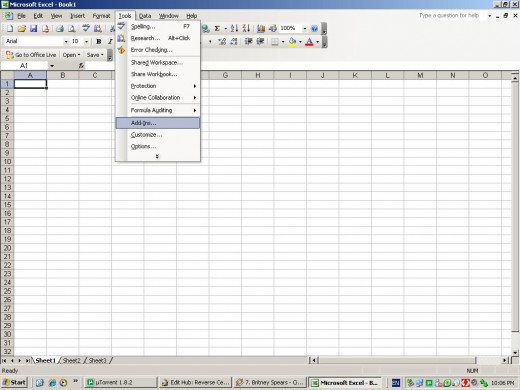Image resolution: width=520 pixels, height=390 pixels.
Task: Toggle Italic formatting
Action: pos(110,41)
